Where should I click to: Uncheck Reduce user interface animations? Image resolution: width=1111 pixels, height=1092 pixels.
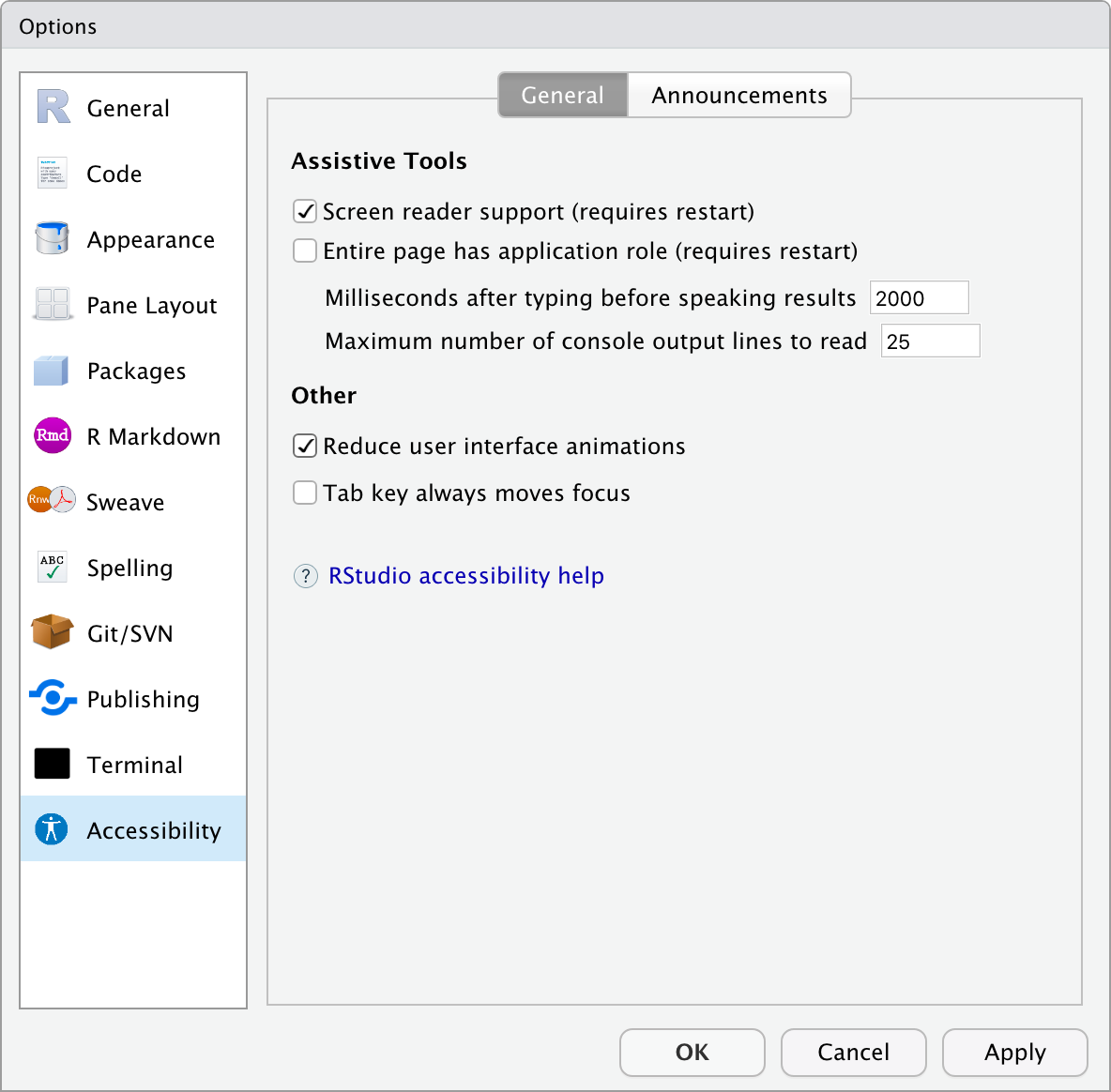[304, 446]
